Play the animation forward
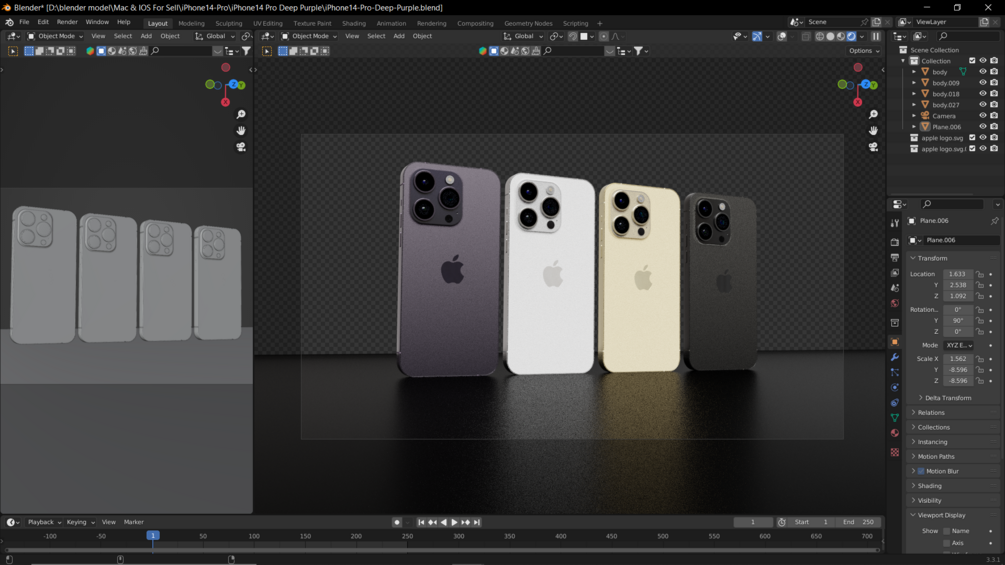 tap(454, 523)
